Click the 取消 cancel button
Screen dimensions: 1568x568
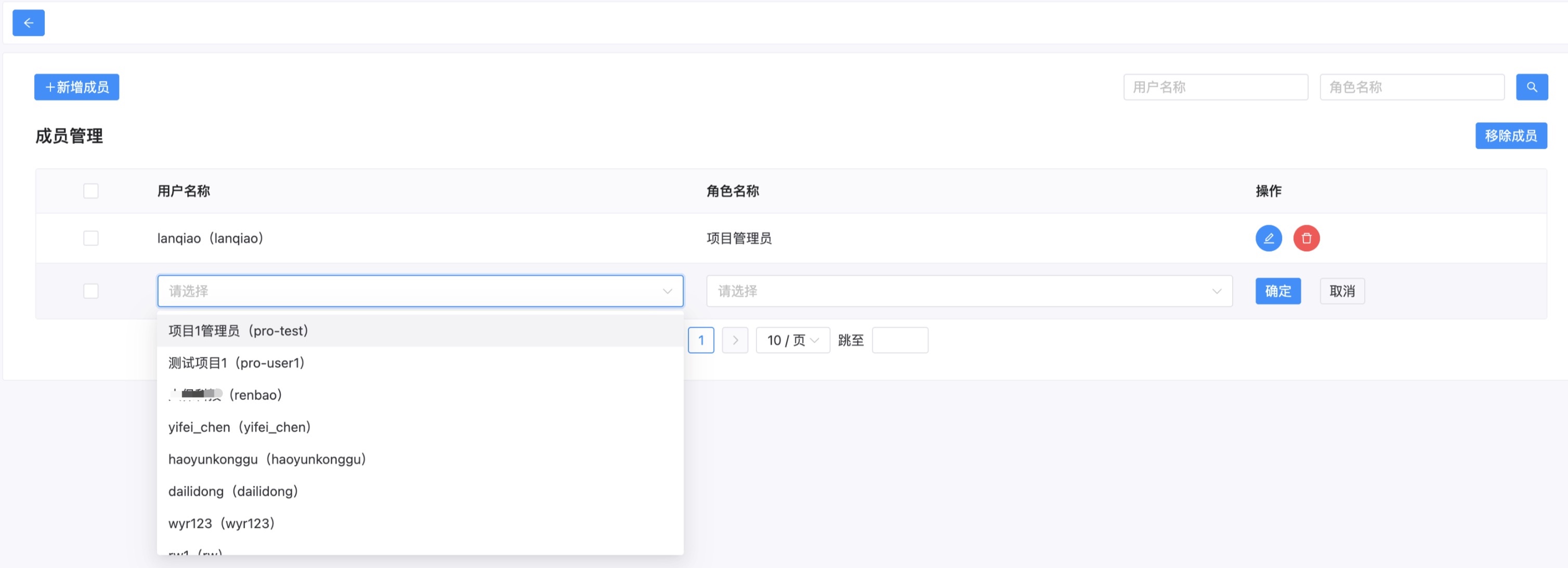tap(1341, 291)
